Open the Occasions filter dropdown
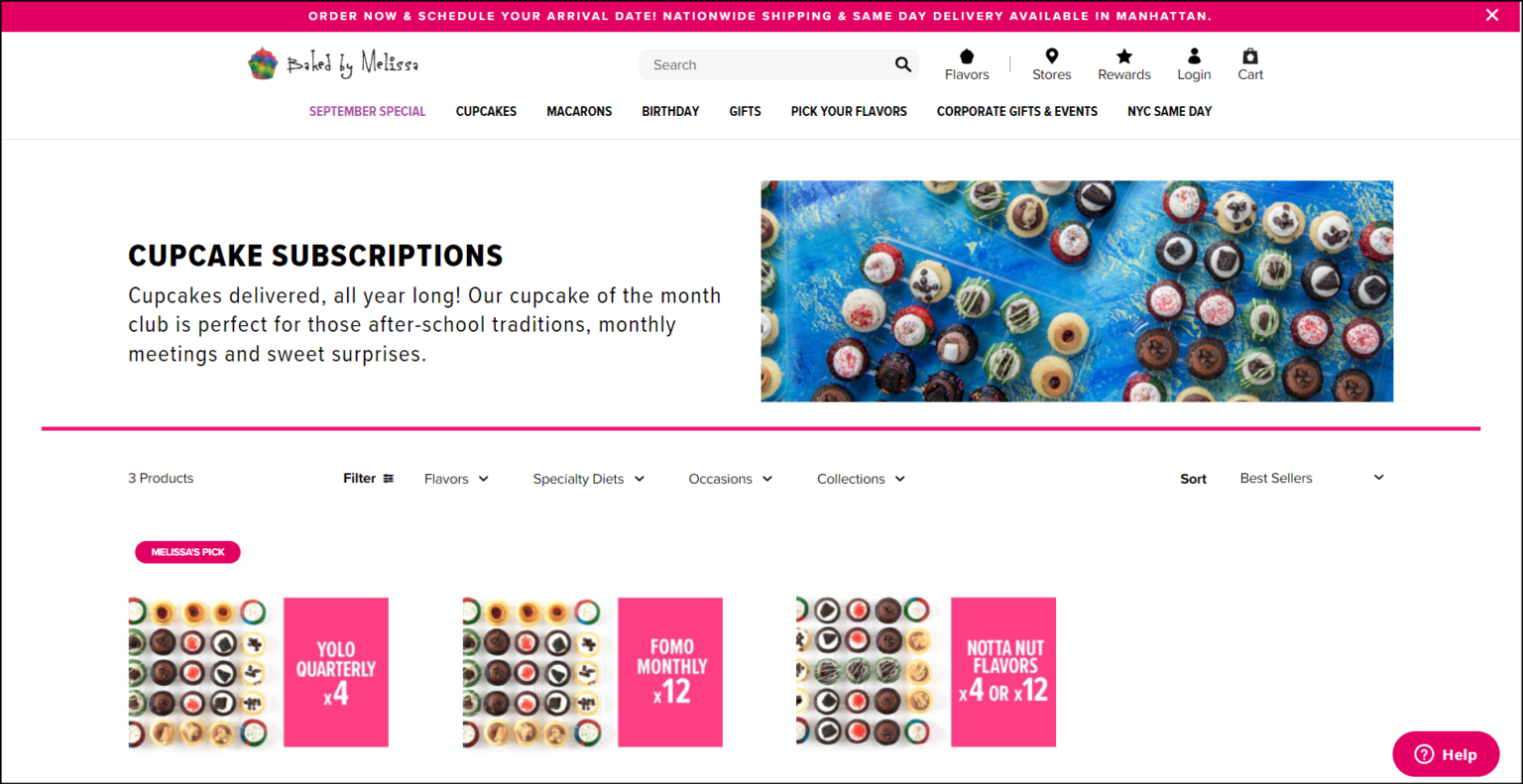Viewport: 1523px width, 784px height. (731, 479)
